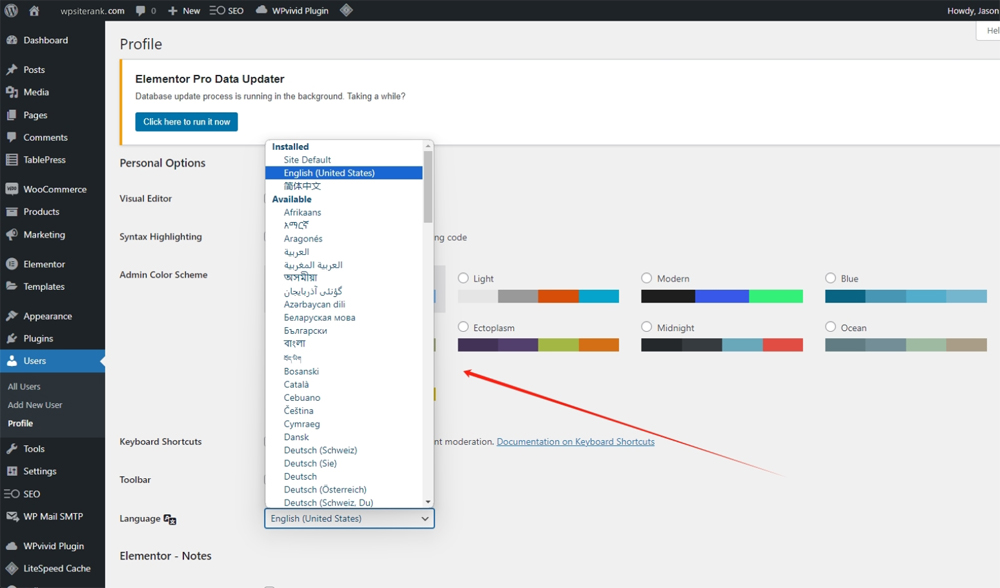Click the WordPress logo in admin bar
This screenshot has width=1000, height=588.
(11, 10)
